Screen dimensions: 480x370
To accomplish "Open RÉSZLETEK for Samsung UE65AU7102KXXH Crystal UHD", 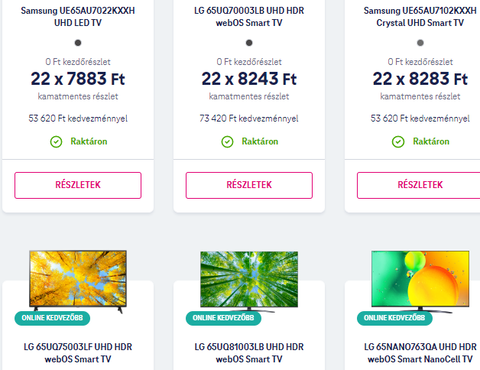I will pyautogui.click(x=419, y=185).
